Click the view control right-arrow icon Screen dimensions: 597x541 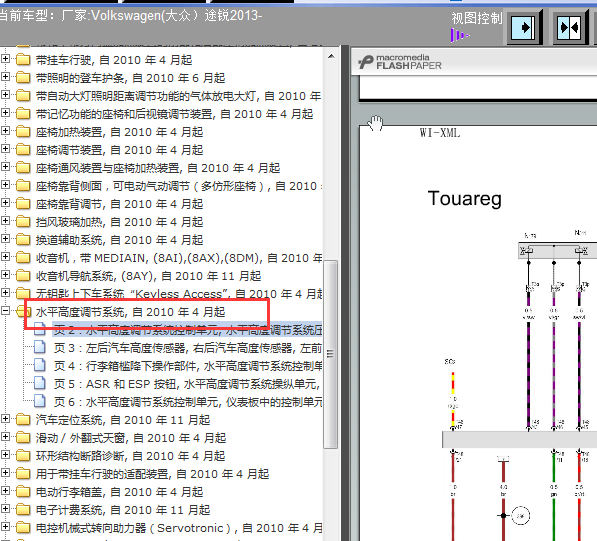click(525, 27)
